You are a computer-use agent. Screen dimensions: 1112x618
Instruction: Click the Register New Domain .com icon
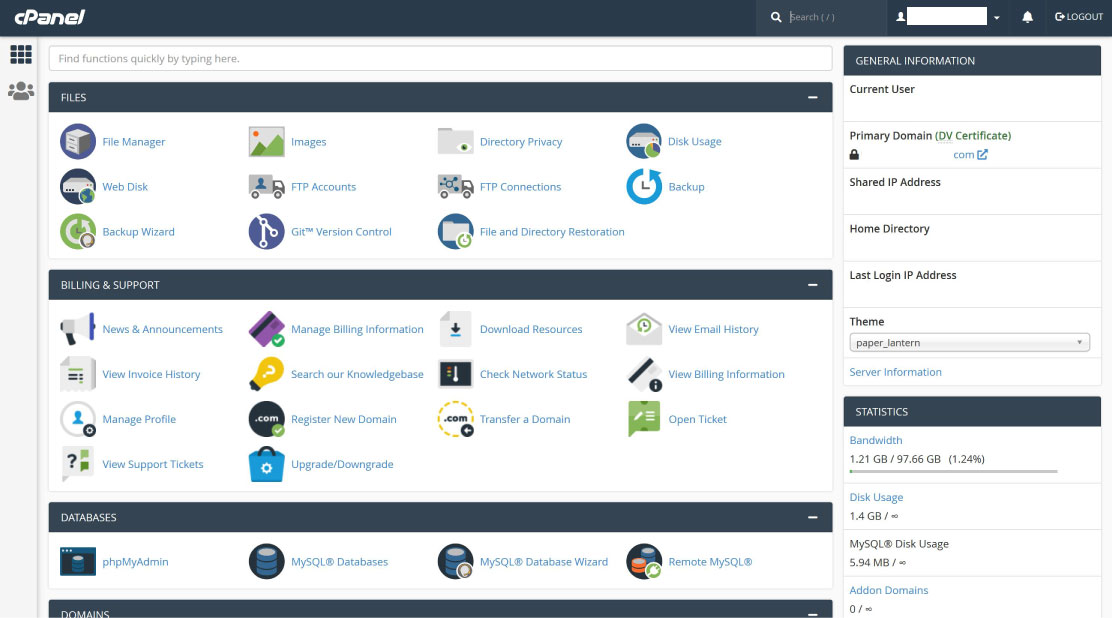[x=267, y=419]
